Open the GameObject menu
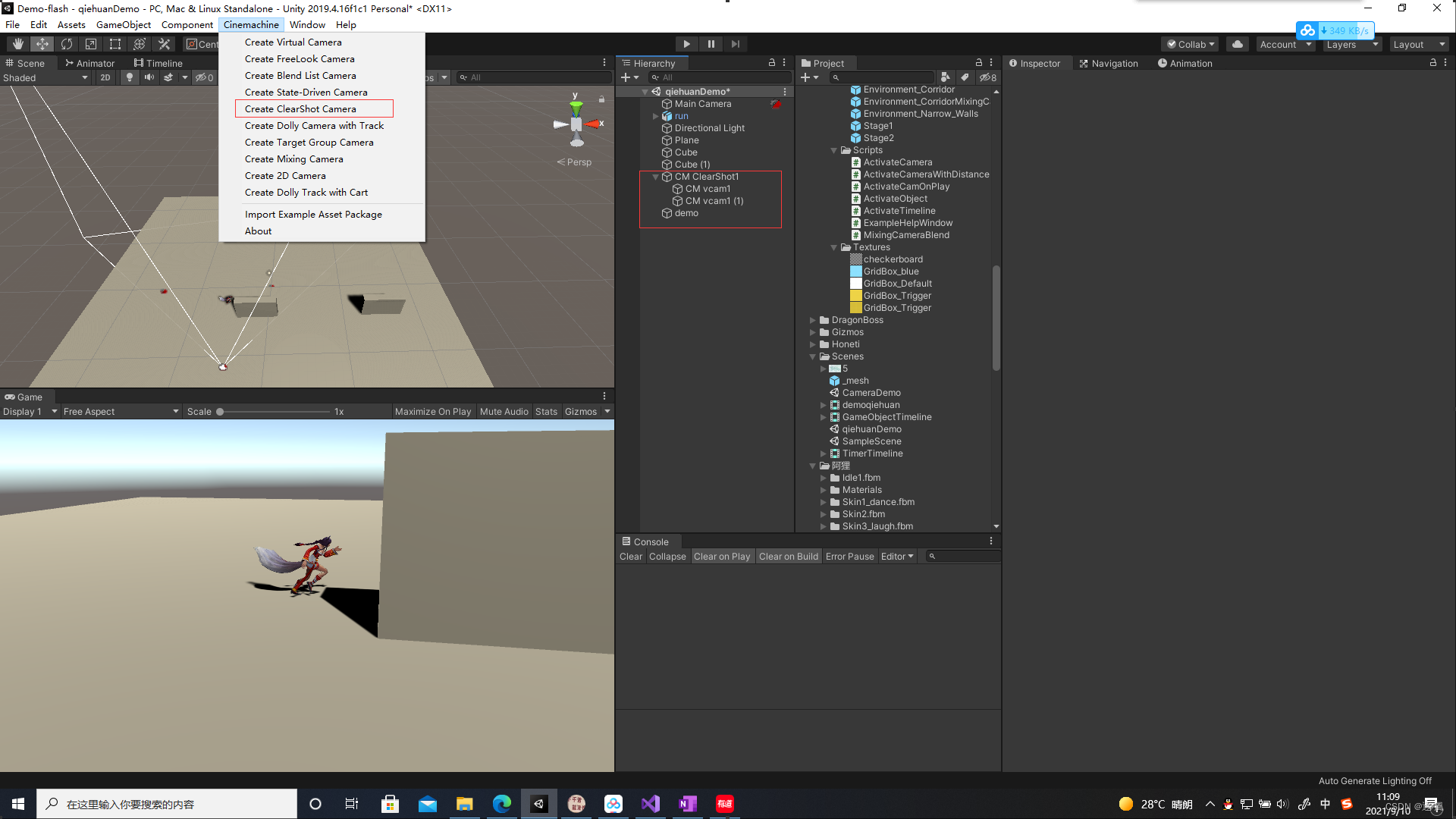 pos(124,24)
